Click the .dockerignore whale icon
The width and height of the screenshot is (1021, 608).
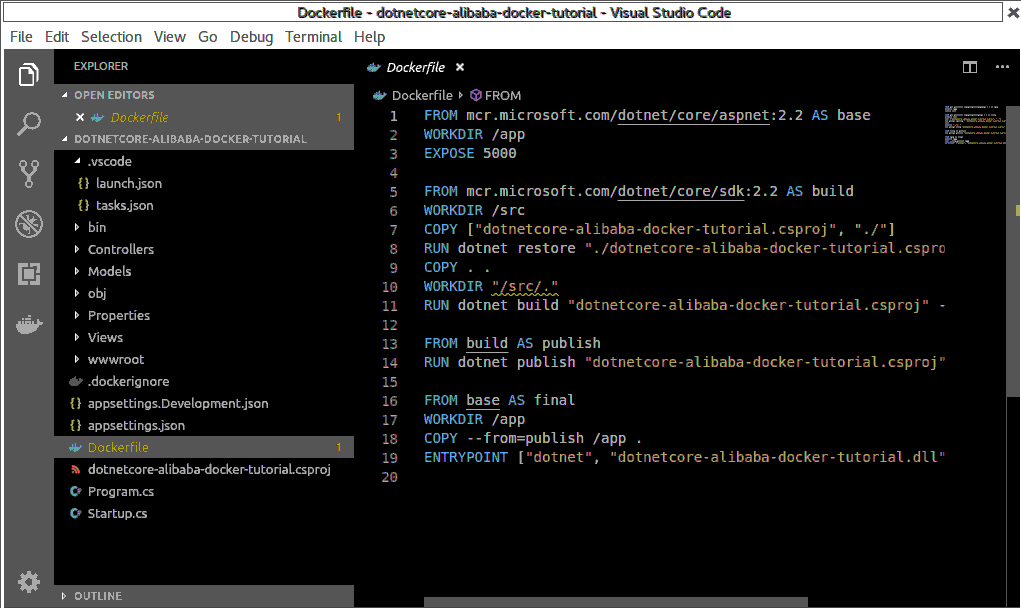[x=76, y=381]
